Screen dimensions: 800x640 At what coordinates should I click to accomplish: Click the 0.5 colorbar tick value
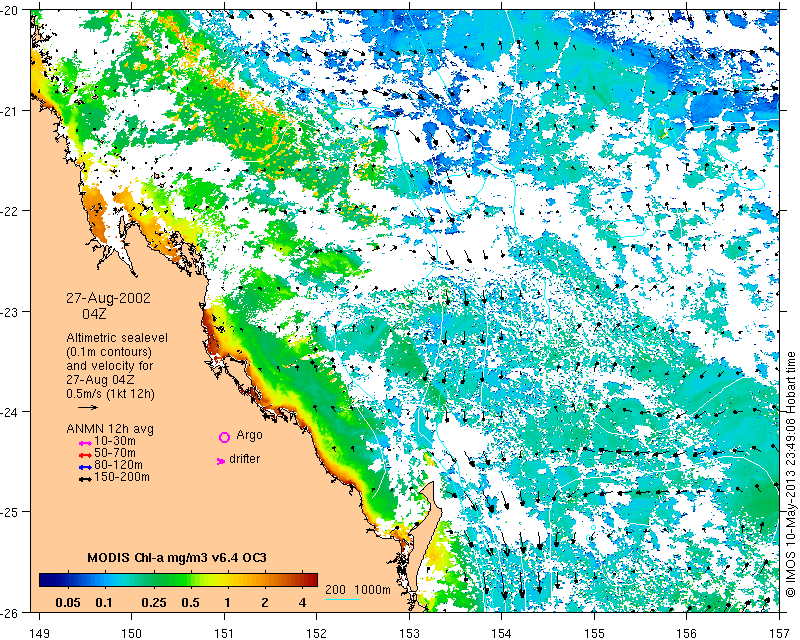pyautogui.click(x=190, y=603)
